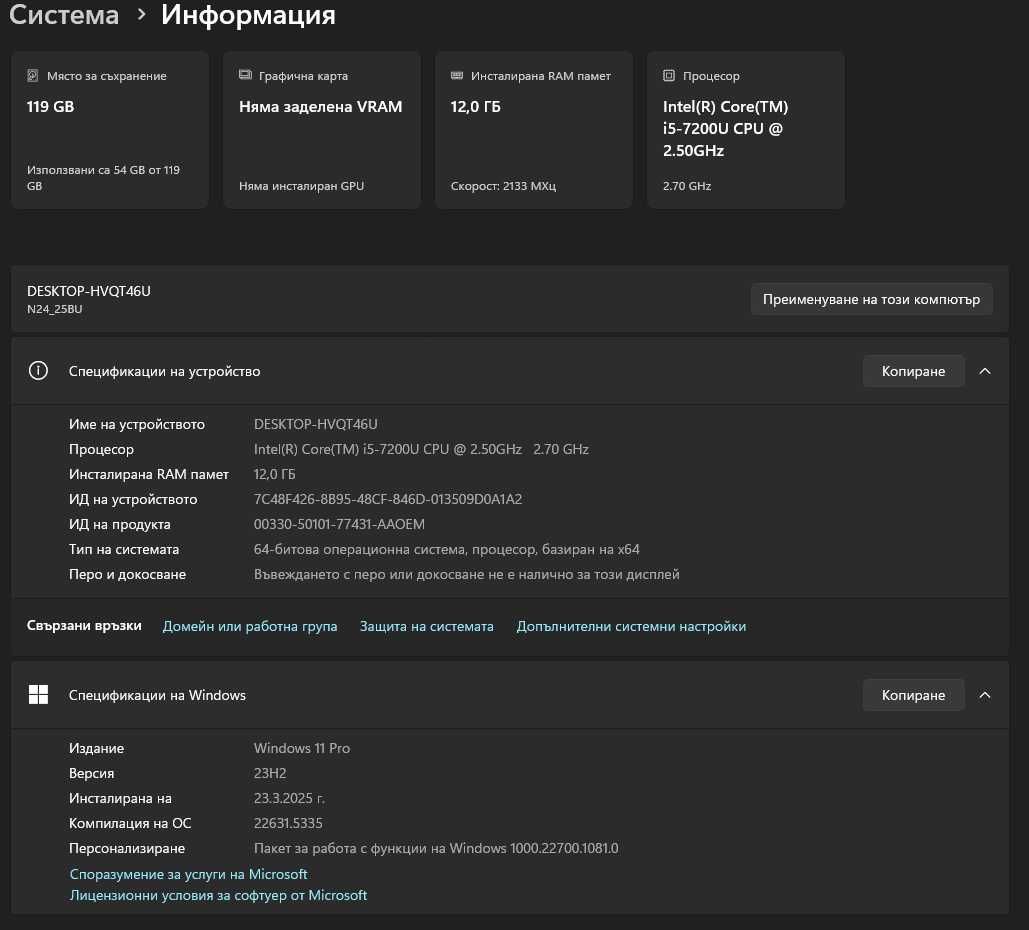Click the 2.70 GHz text in processor card

point(686,186)
